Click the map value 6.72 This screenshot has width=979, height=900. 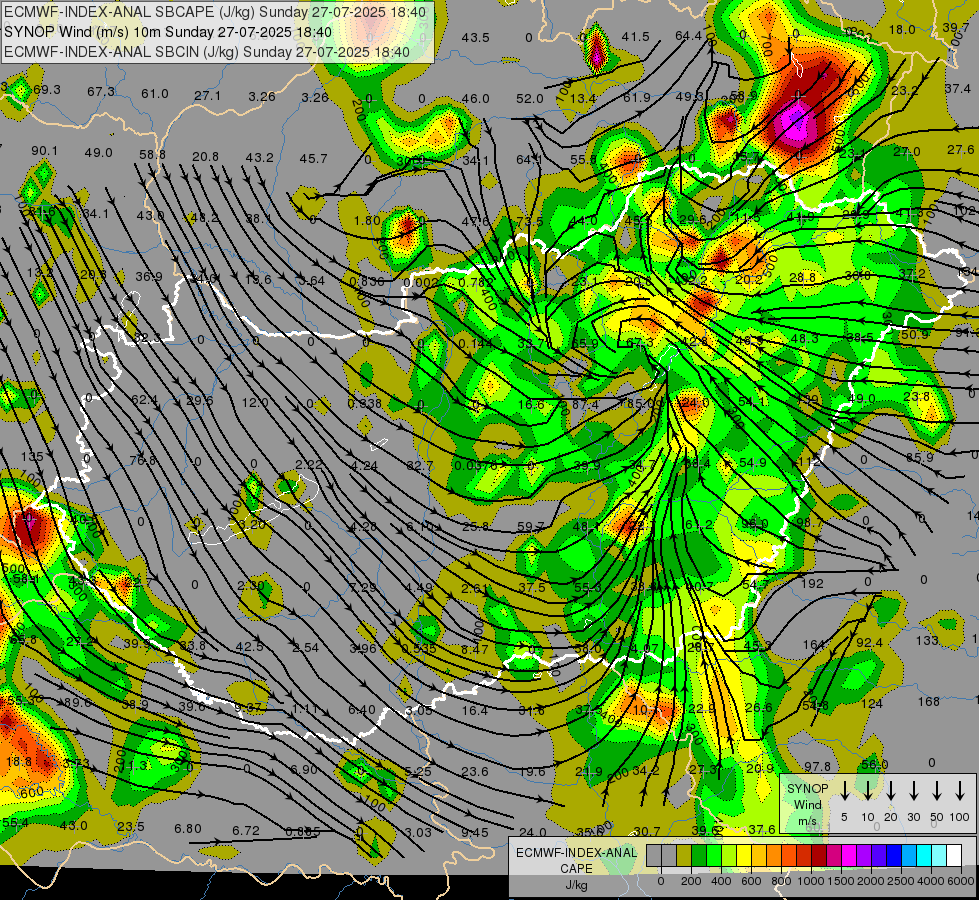click(245, 830)
